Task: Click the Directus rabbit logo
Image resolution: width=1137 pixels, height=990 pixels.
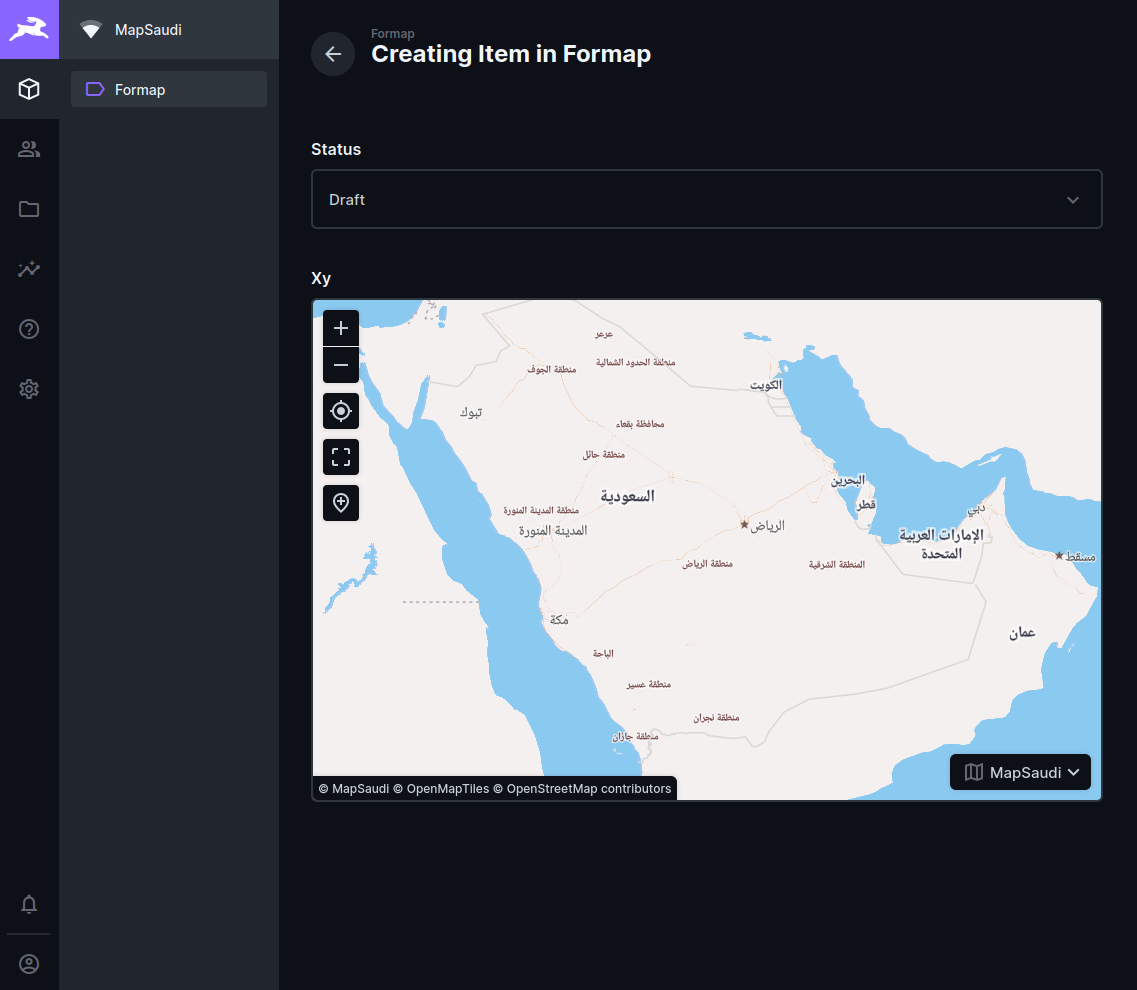Action: (29, 29)
